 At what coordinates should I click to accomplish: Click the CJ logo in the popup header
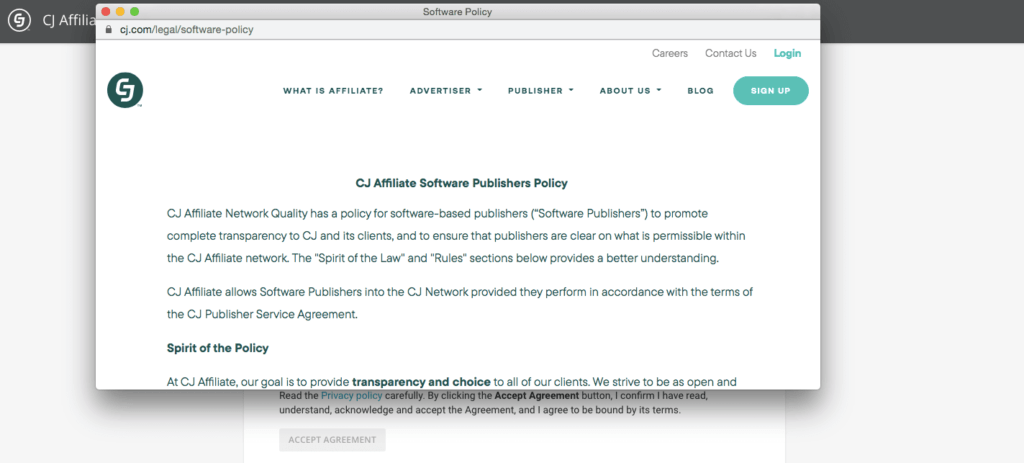125,91
